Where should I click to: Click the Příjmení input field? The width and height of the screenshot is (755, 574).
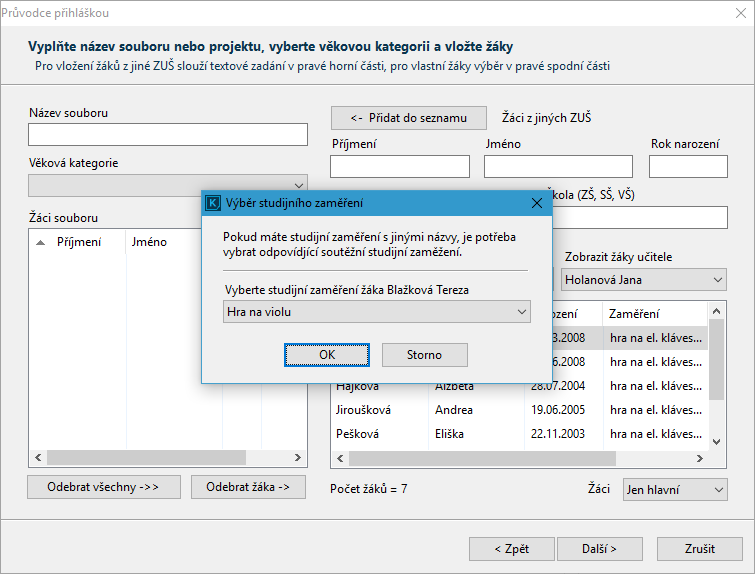click(400, 166)
